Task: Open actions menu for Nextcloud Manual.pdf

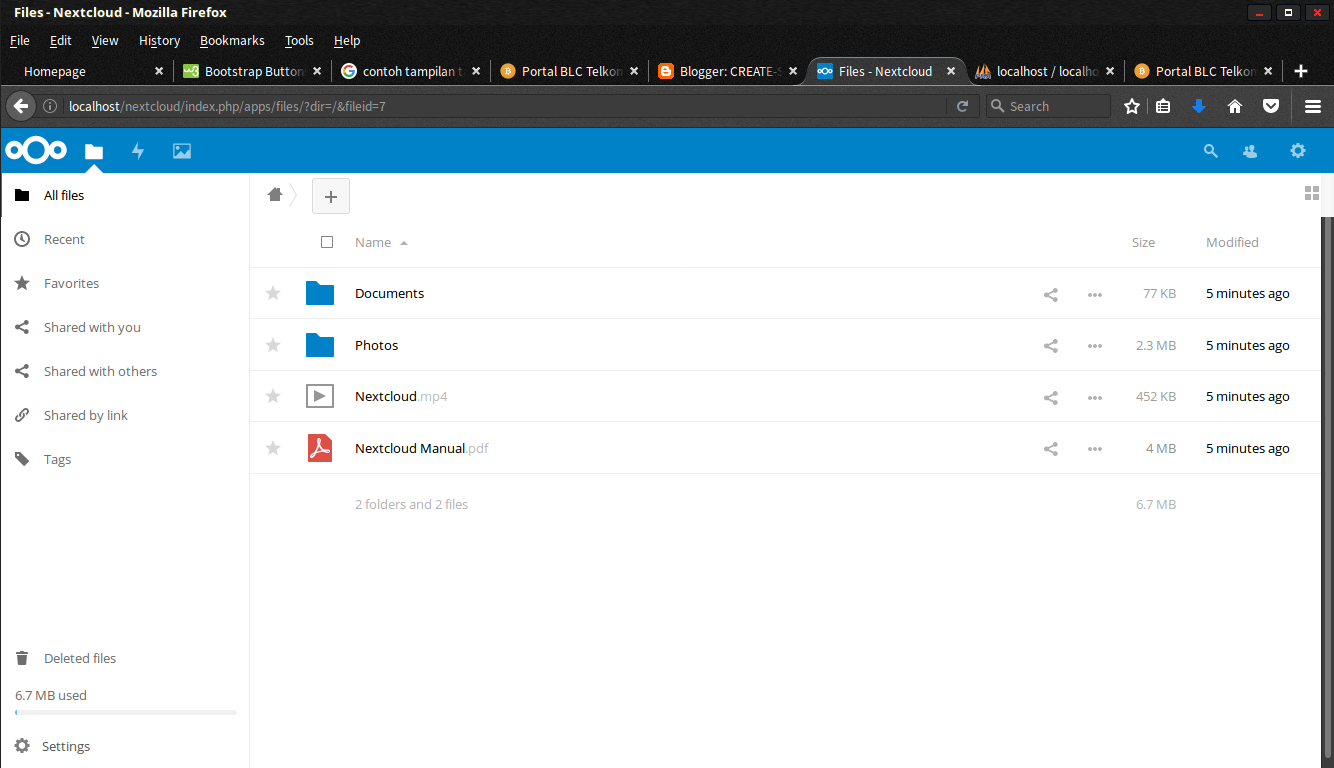Action: pyautogui.click(x=1094, y=448)
